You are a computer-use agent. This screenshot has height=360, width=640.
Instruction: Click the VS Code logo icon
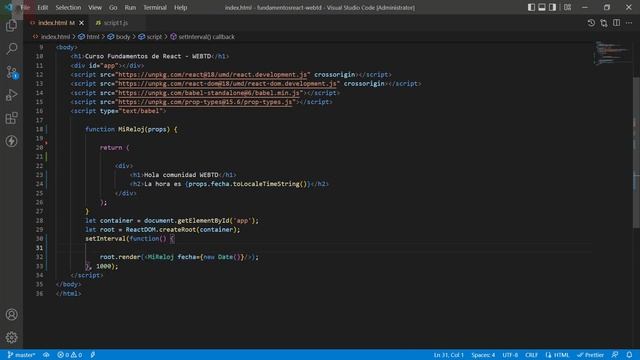tap(9, 7)
